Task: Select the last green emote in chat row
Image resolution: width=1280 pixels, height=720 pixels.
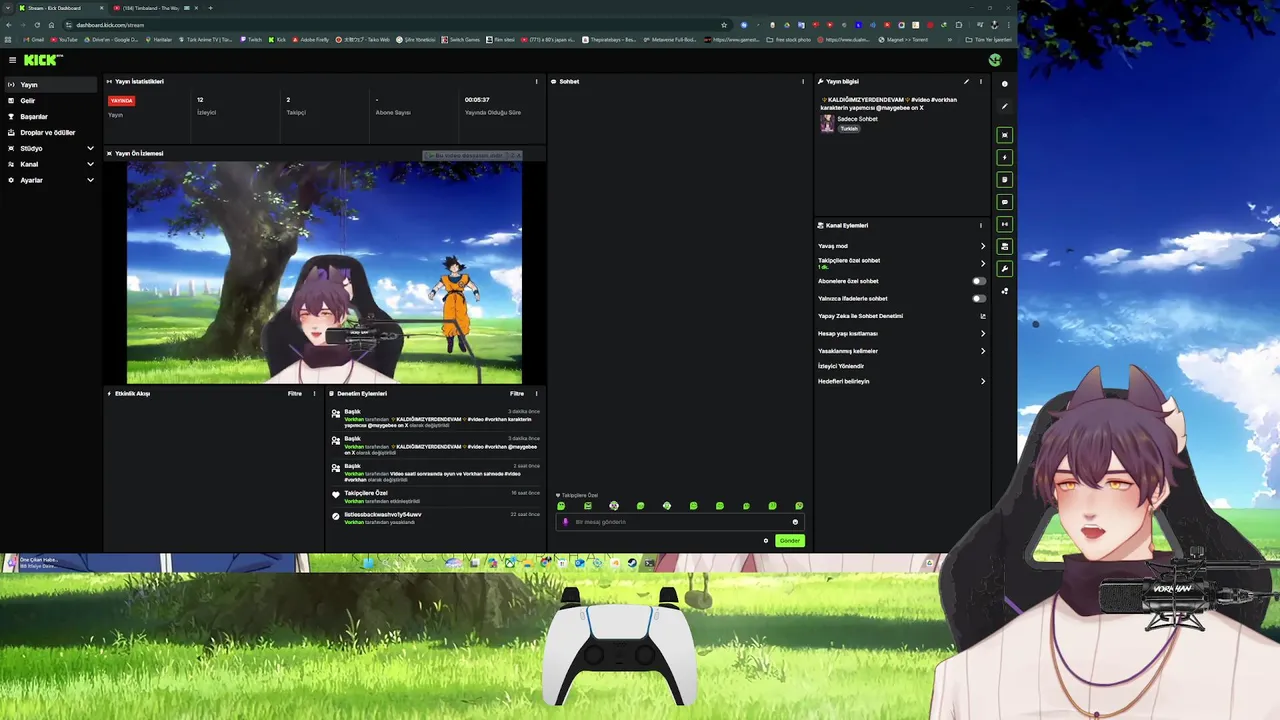Action: [799, 506]
